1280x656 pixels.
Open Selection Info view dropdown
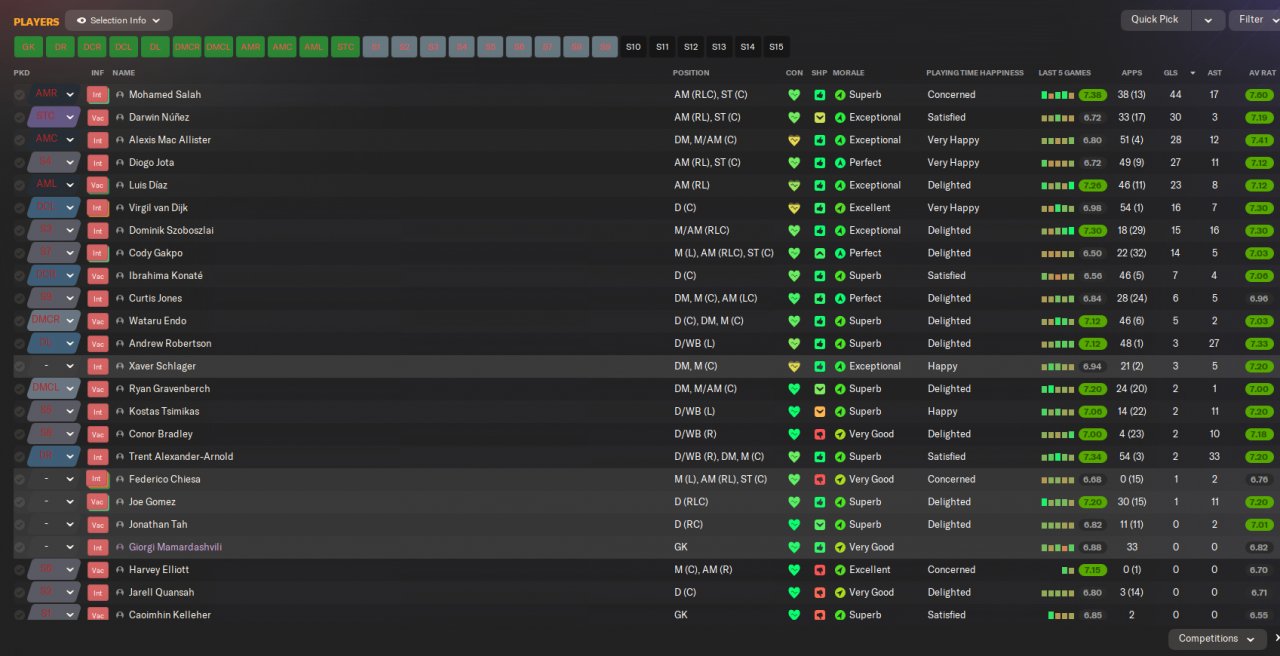(118, 20)
